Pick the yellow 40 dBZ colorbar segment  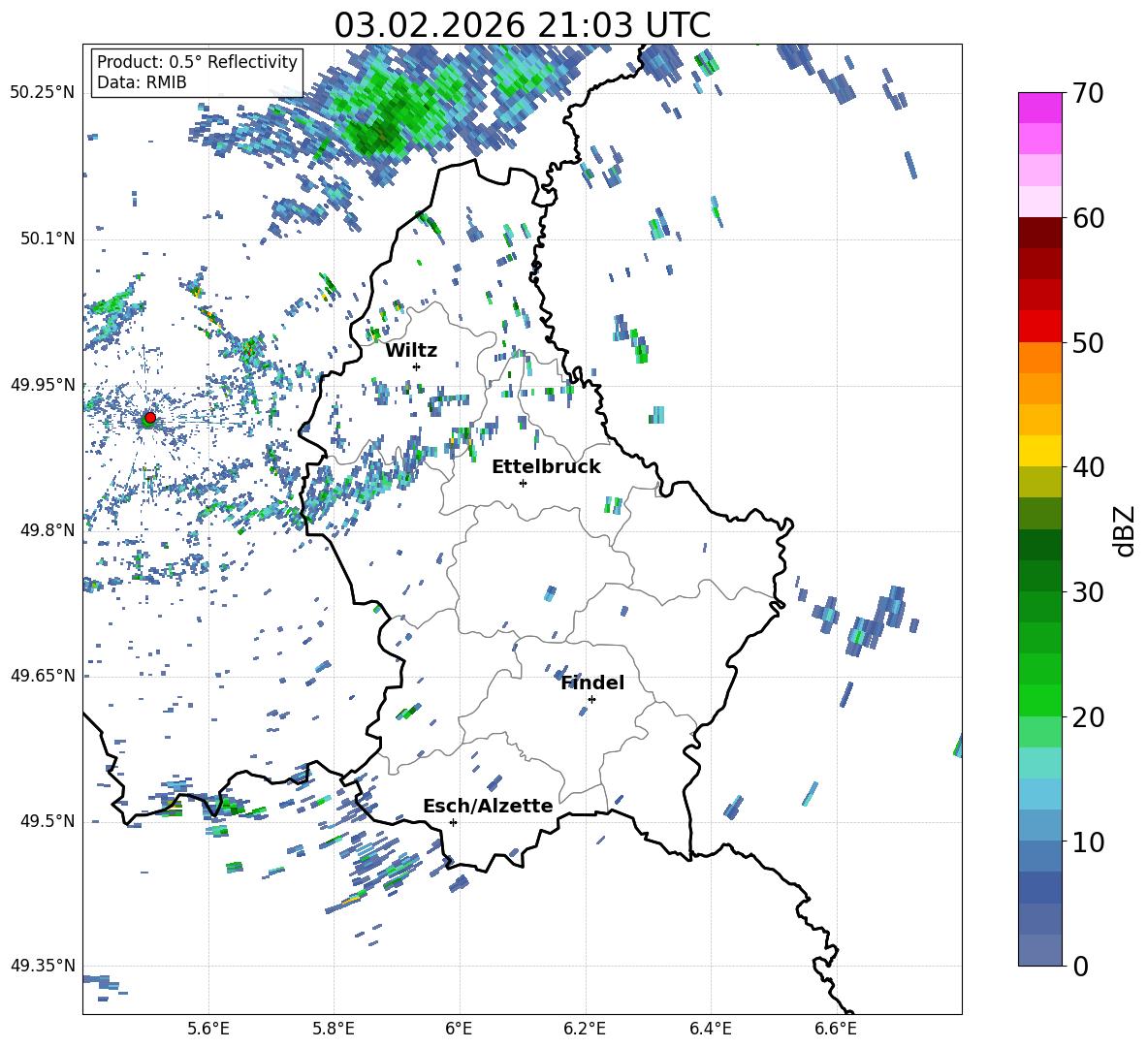(1040, 451)
